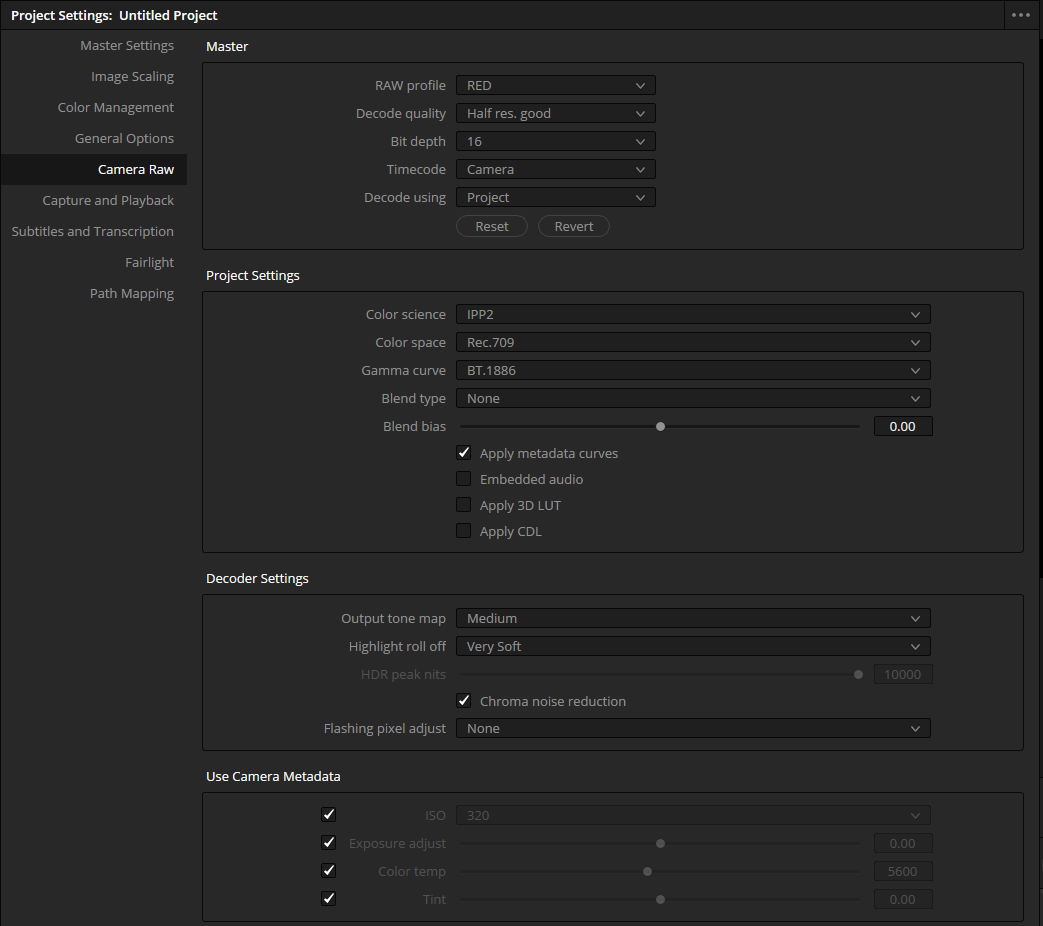Open the Color science dropdown

pyautogui.click(x=693, y=314)
